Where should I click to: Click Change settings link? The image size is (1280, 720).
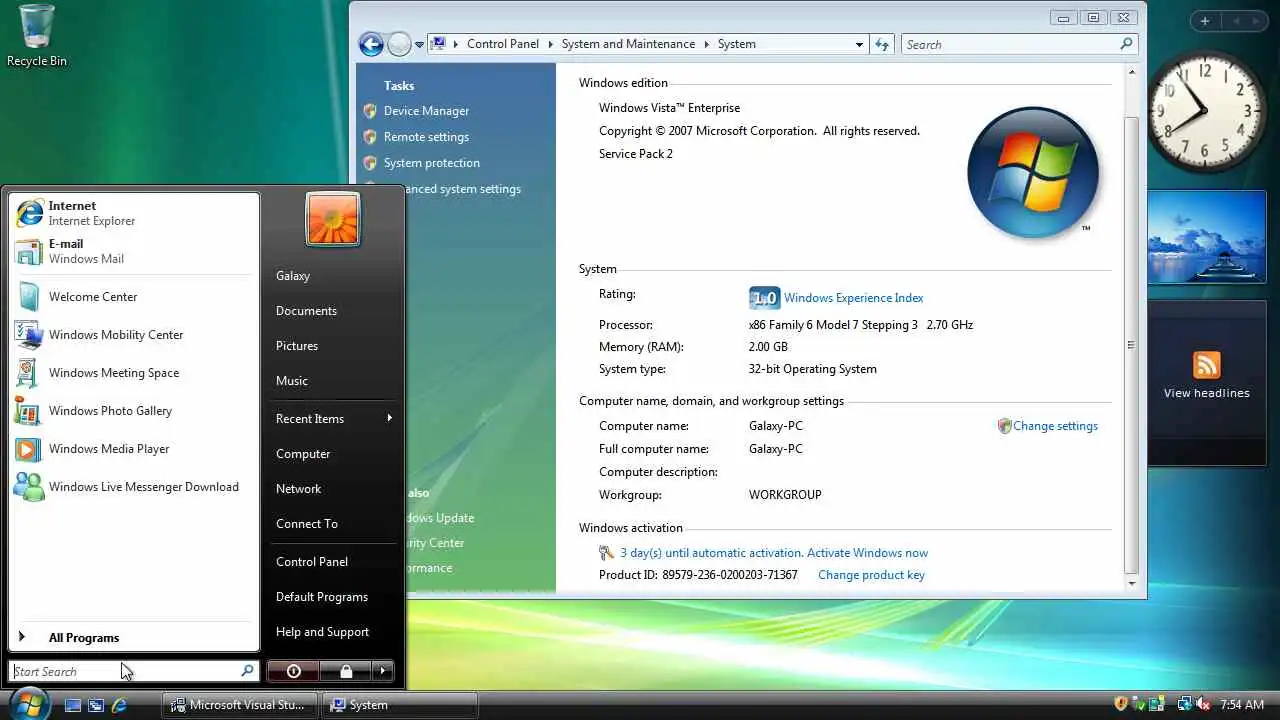click(1055, 426)
